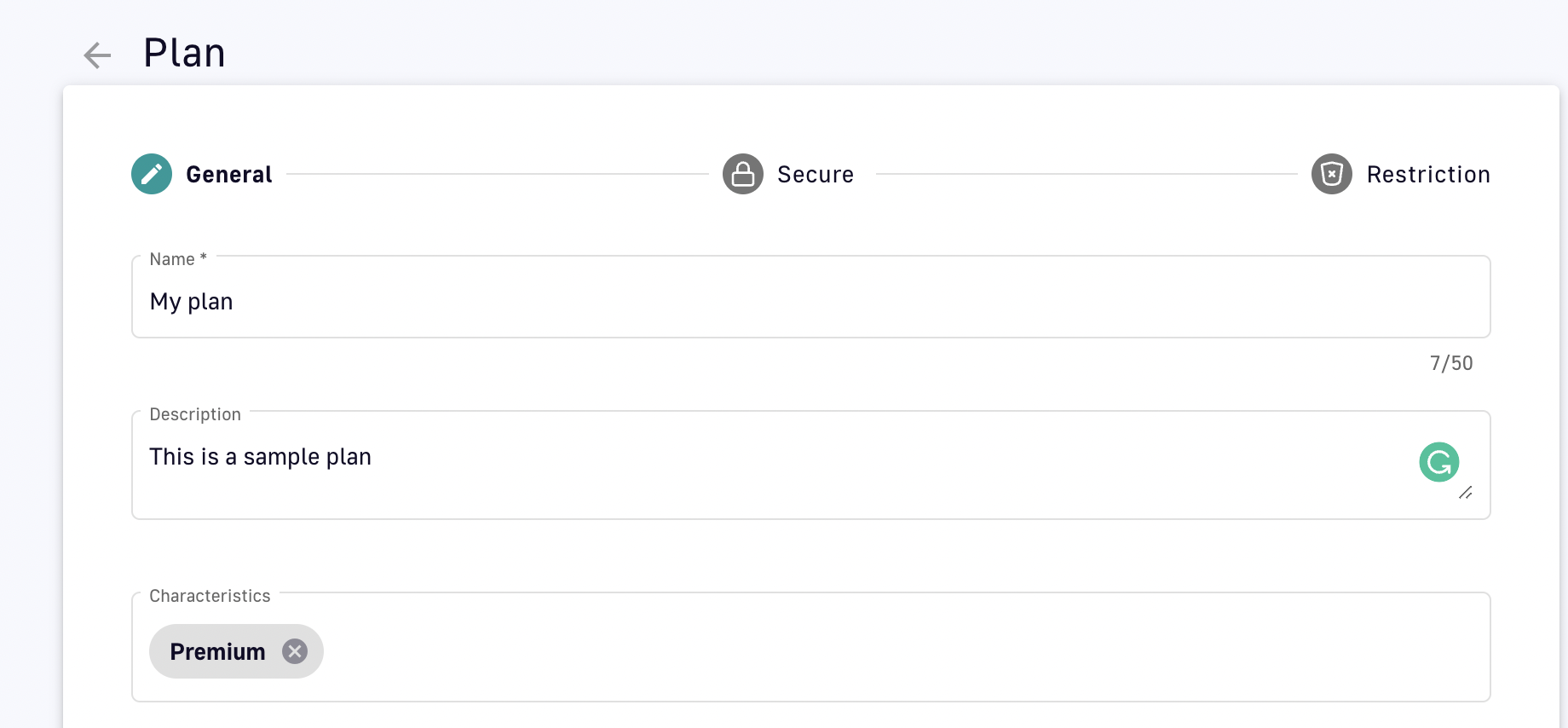Viewport: 1568px width, 728px height.
Task: Switch to the Secure step label
Action: pos(816,175)
